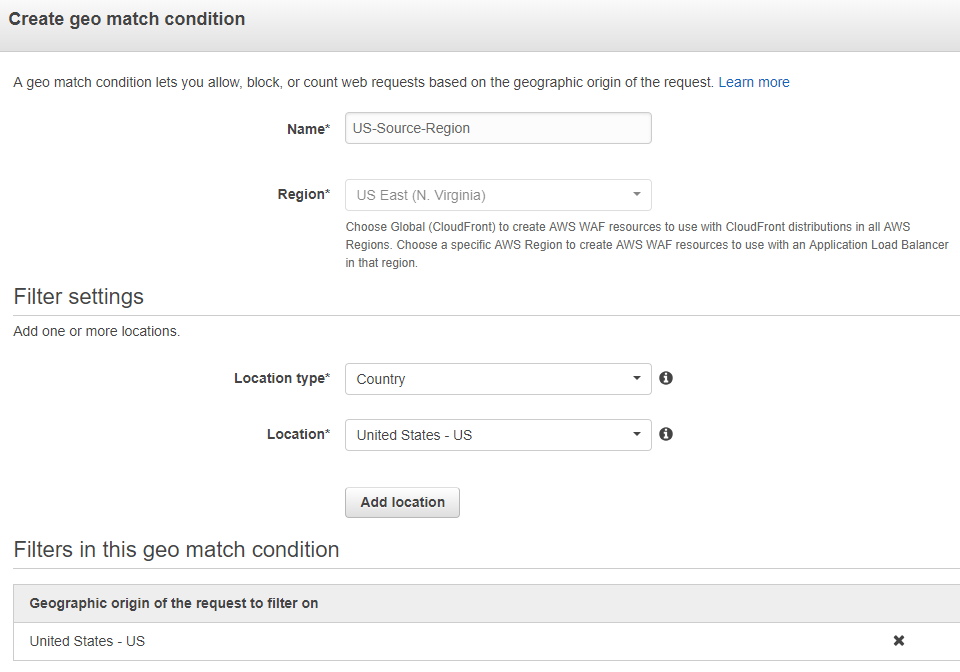This screenshot has height=672, width=960.
Task: Click the arrow on the Location combo box
Action: point(637,435)
